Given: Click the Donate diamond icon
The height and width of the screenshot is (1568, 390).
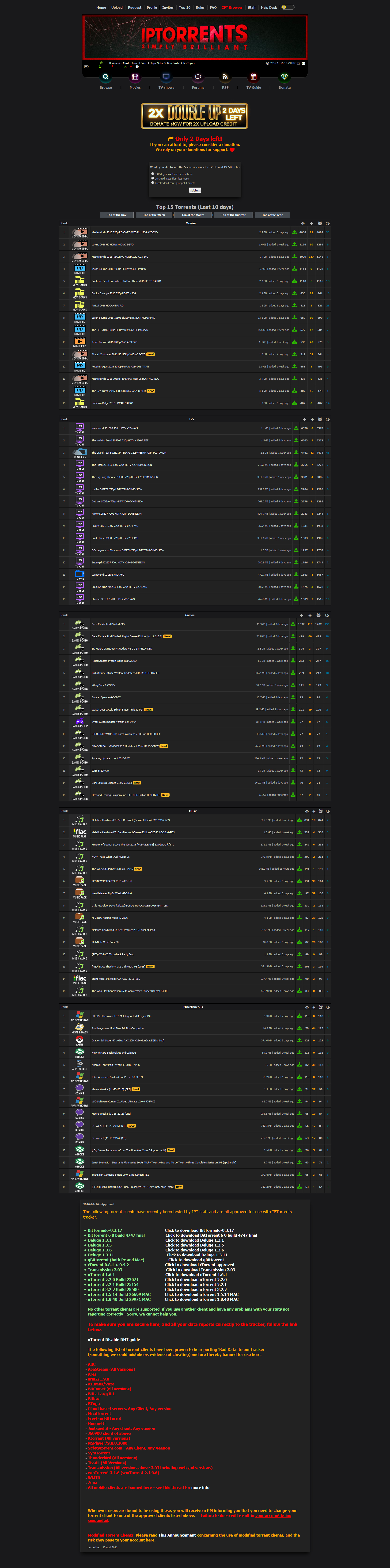Looking at the screenshot, I should 284,77.
